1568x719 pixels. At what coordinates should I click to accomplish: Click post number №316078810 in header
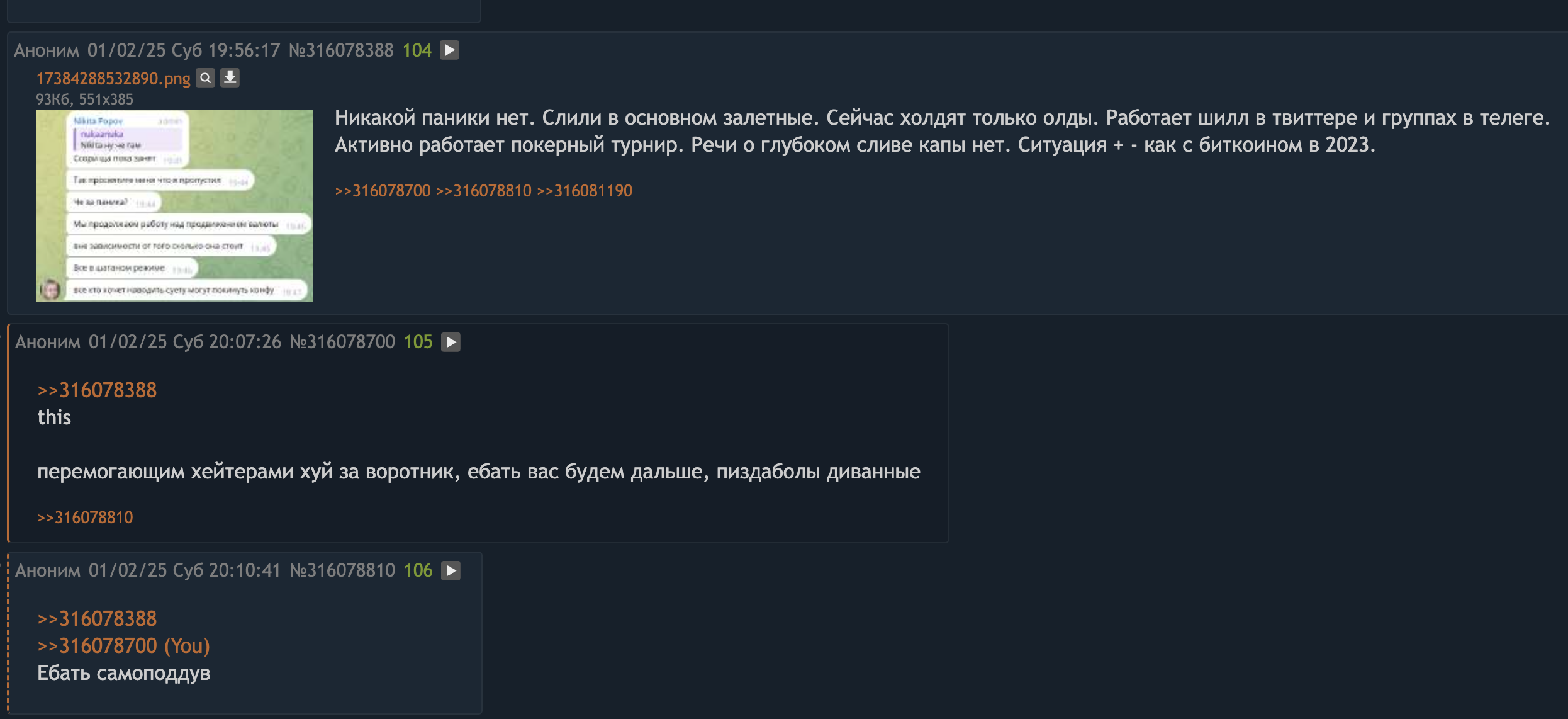click(x=342, y=570)
